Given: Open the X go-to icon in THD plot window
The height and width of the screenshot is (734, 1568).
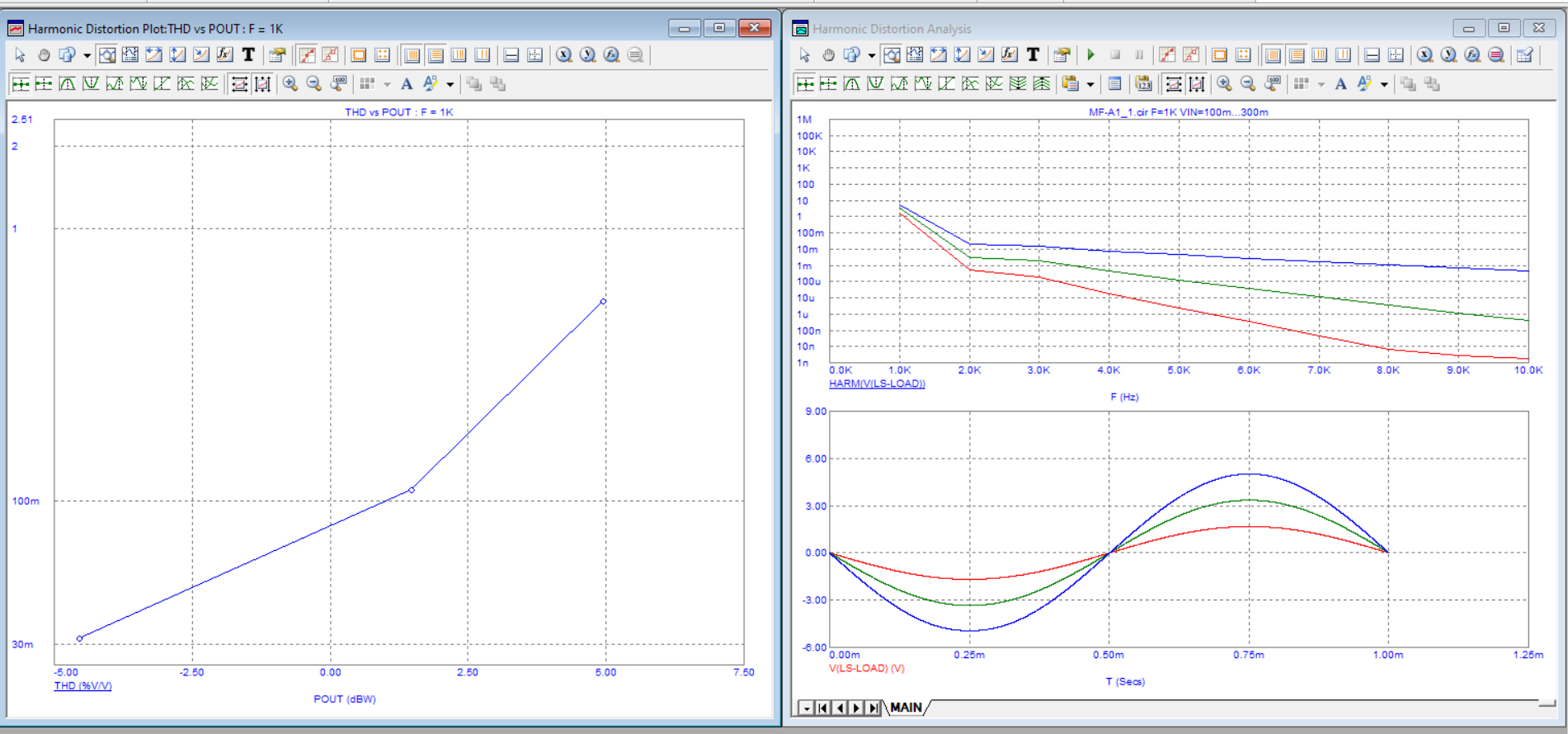Looking at the screenshot, I should pos(564,55).
